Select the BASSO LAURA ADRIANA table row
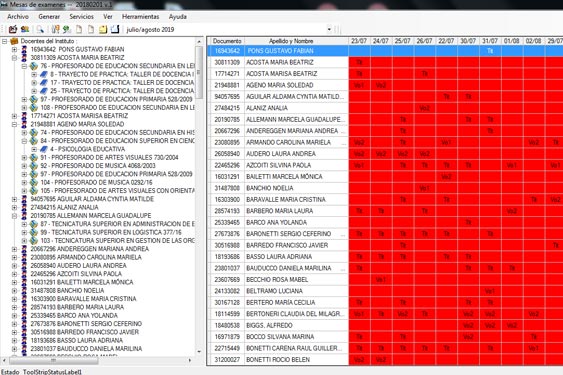This screenshot has width=563, height=375. point(385,256)
